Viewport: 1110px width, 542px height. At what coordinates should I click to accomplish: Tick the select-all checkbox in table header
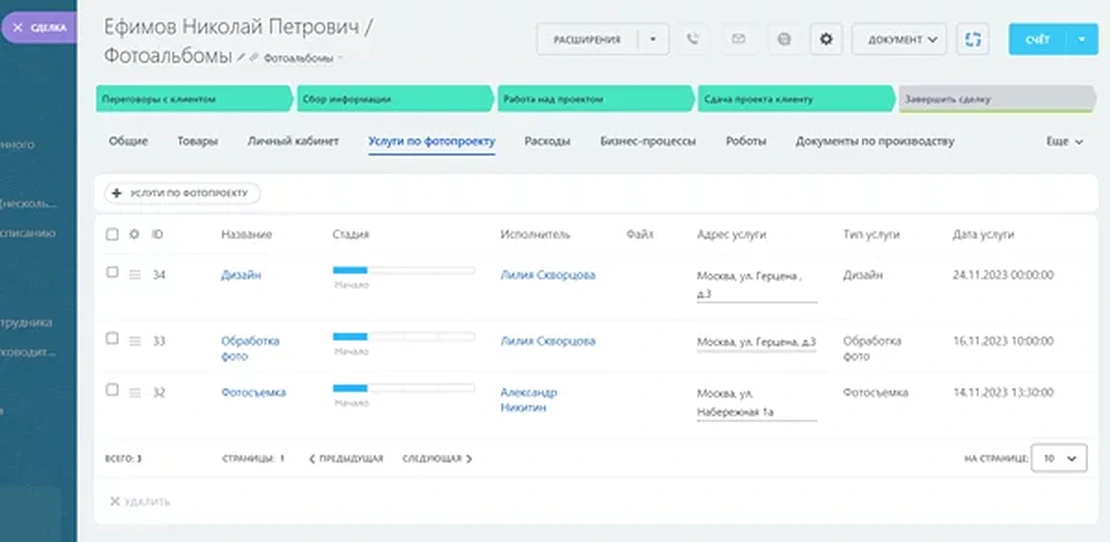click(x=112, y=235)
